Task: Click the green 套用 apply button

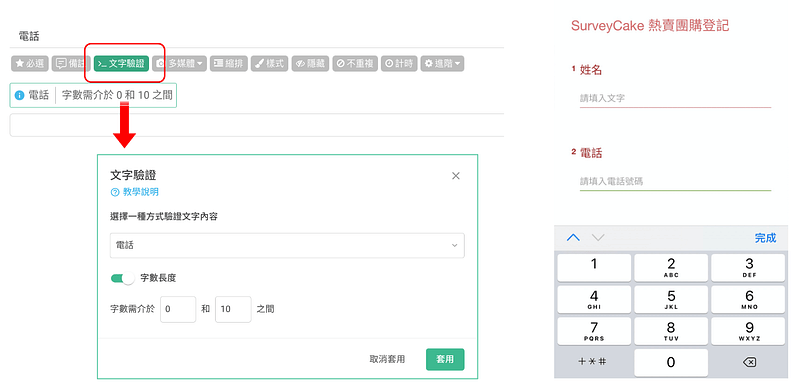Action: [x=445, y=359]
